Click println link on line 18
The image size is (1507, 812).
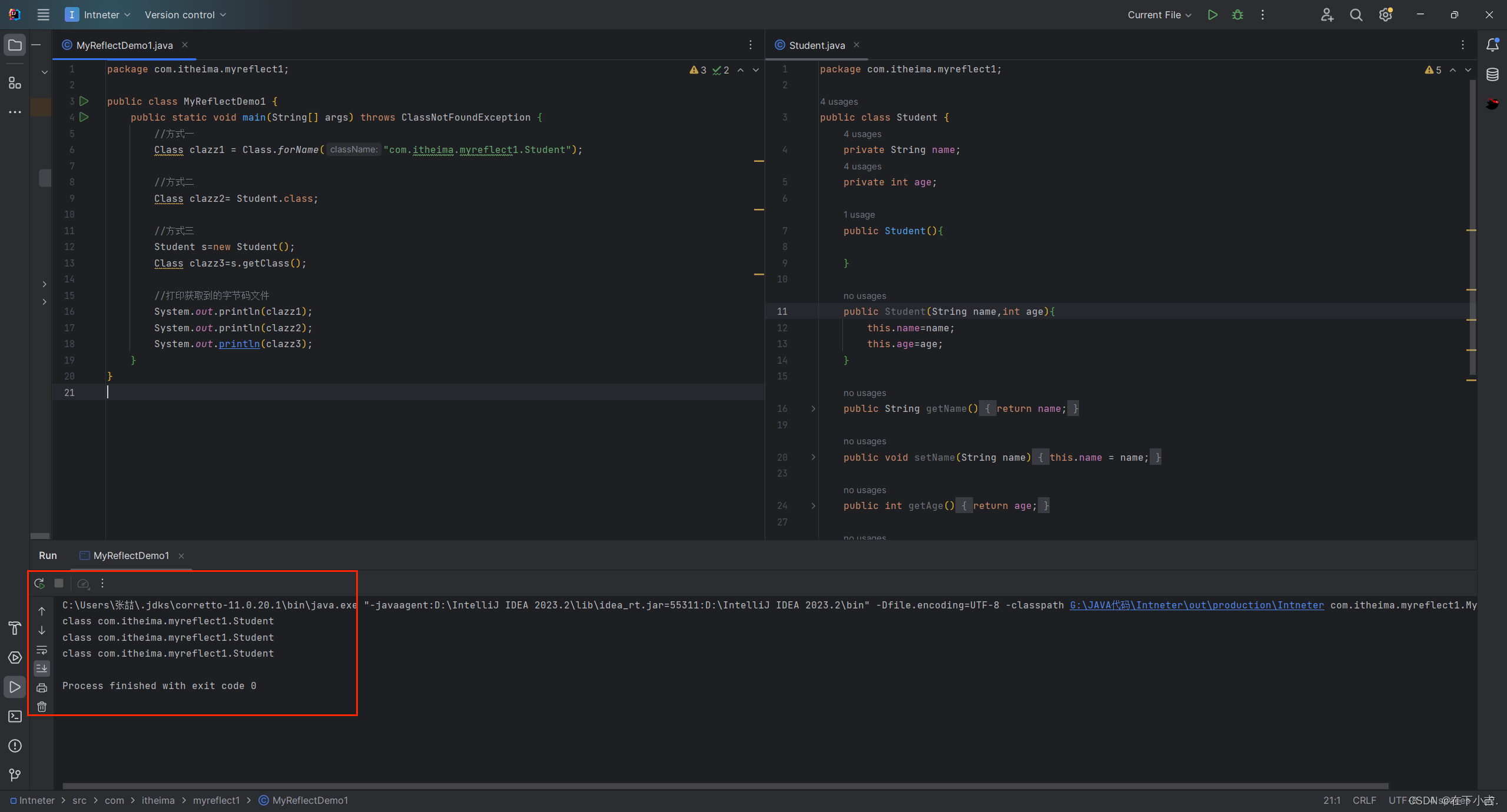239,344
